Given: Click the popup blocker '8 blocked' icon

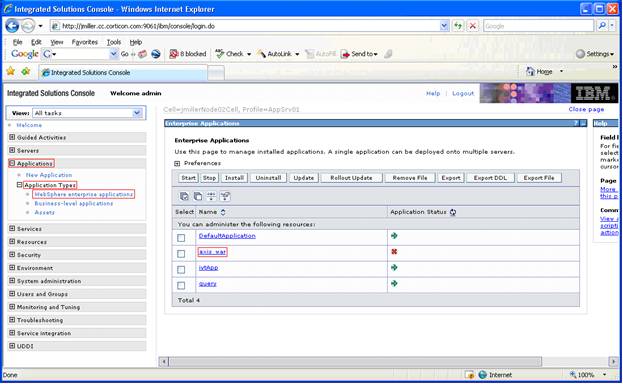Looking at the screenshot, I should tap(173, 54).
